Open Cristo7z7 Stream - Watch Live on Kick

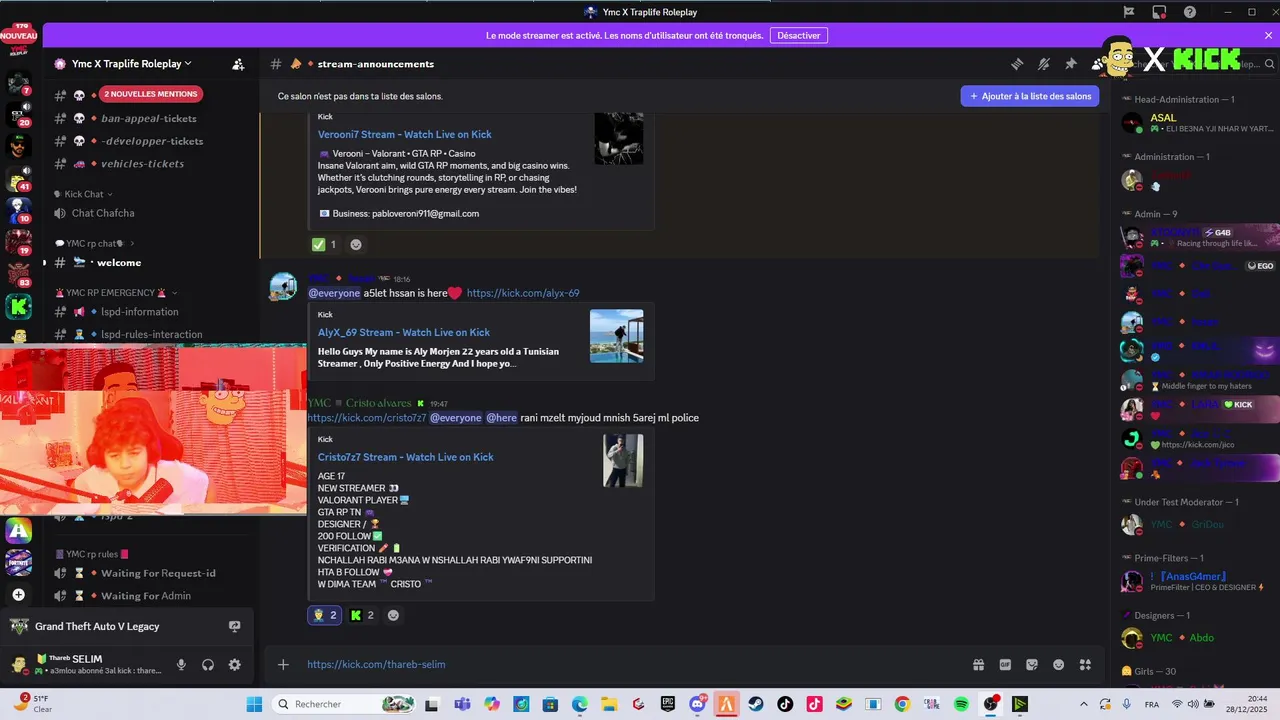coord(405,457)
